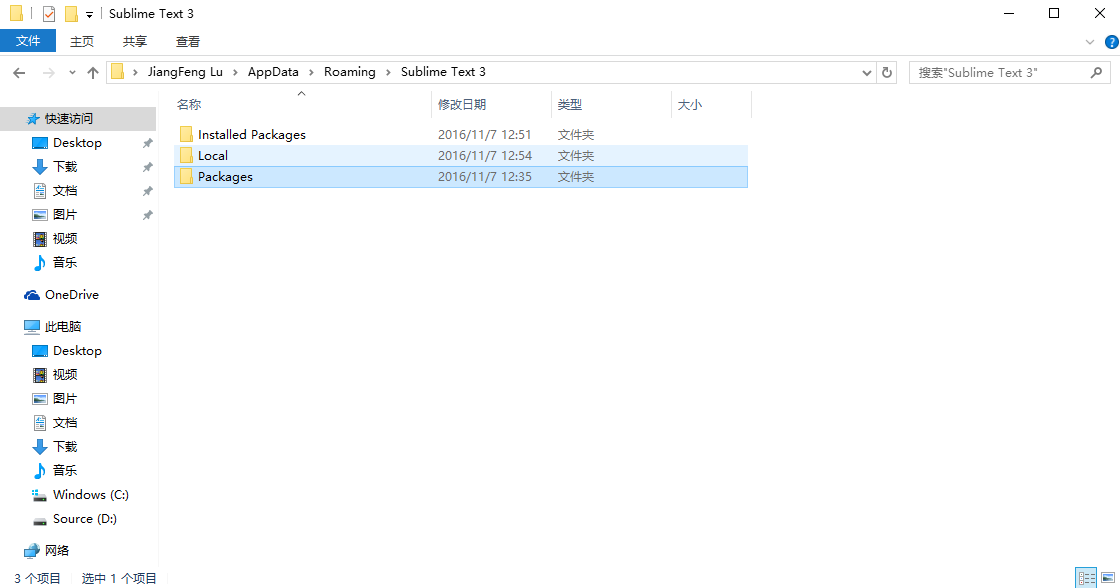
Task: Open OneDrive in the navigation pane
Action: (x=71, y=294)
